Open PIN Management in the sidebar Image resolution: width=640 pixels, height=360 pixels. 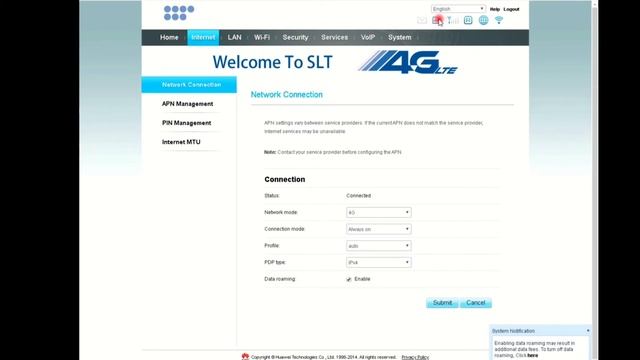[187, 123]
